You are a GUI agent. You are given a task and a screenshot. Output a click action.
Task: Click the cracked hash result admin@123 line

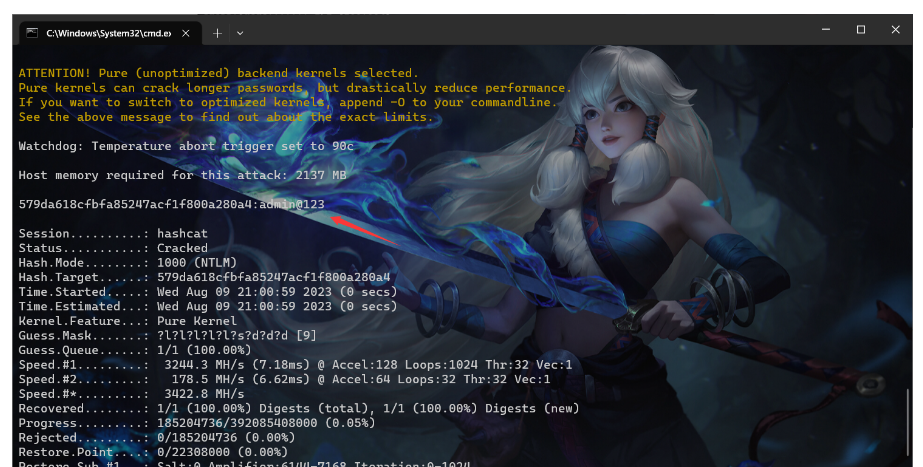[x=171, y=204]
